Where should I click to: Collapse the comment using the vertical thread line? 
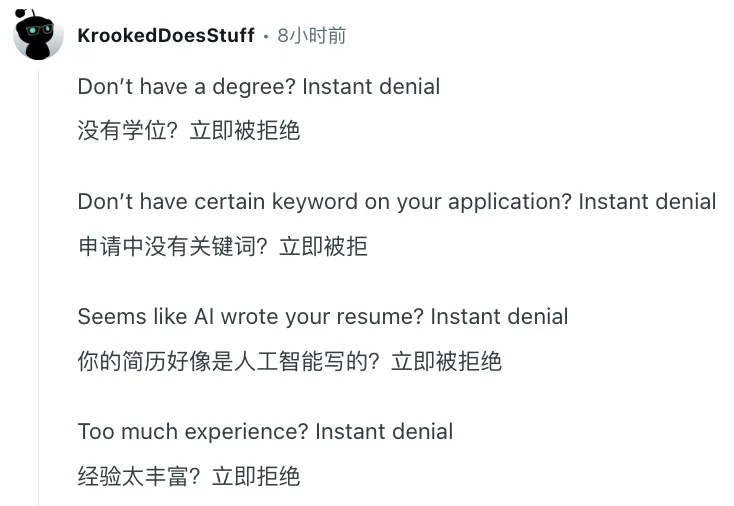tap(38, 288)
